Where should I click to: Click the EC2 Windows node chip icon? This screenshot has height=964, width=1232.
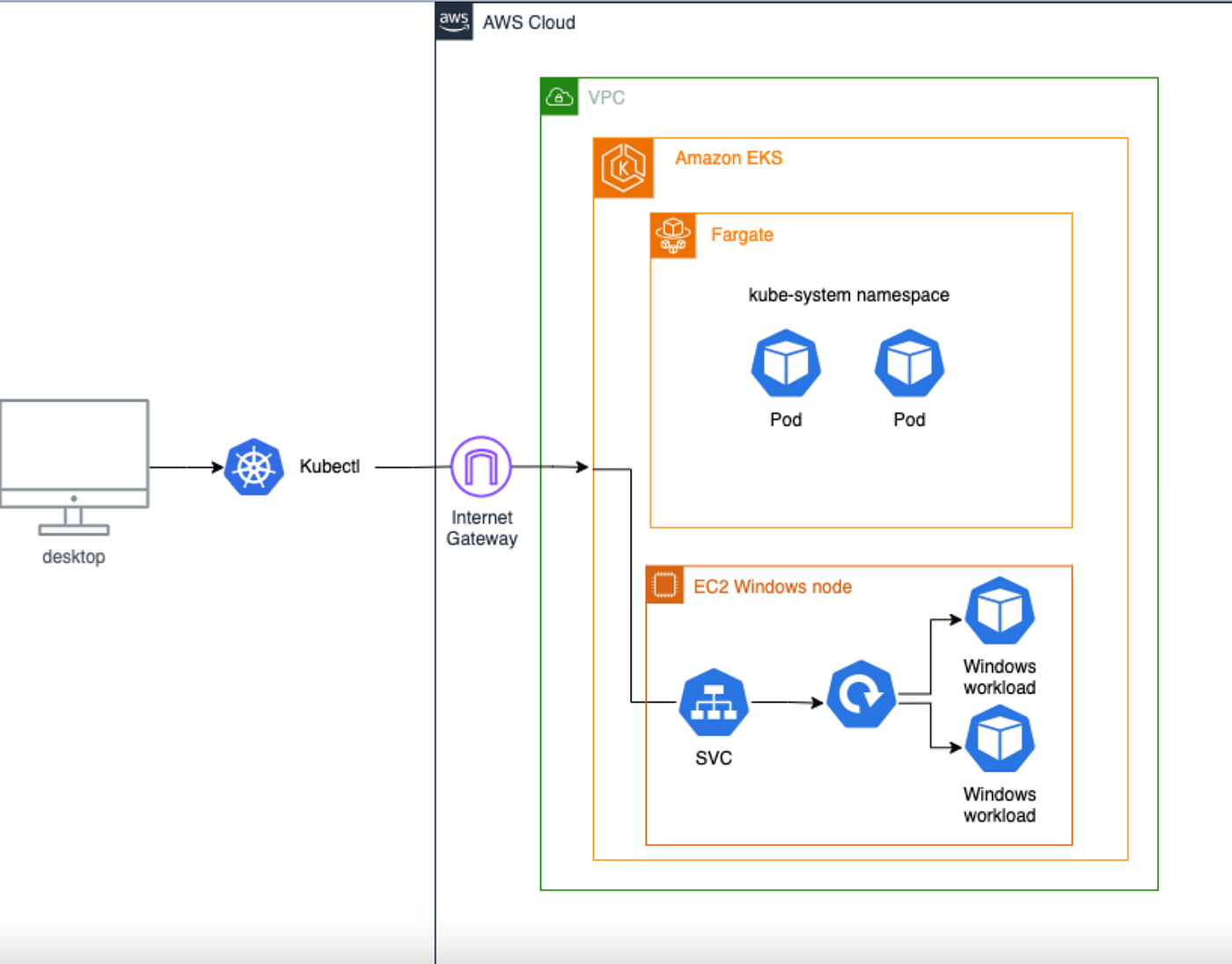pos(665,585)
